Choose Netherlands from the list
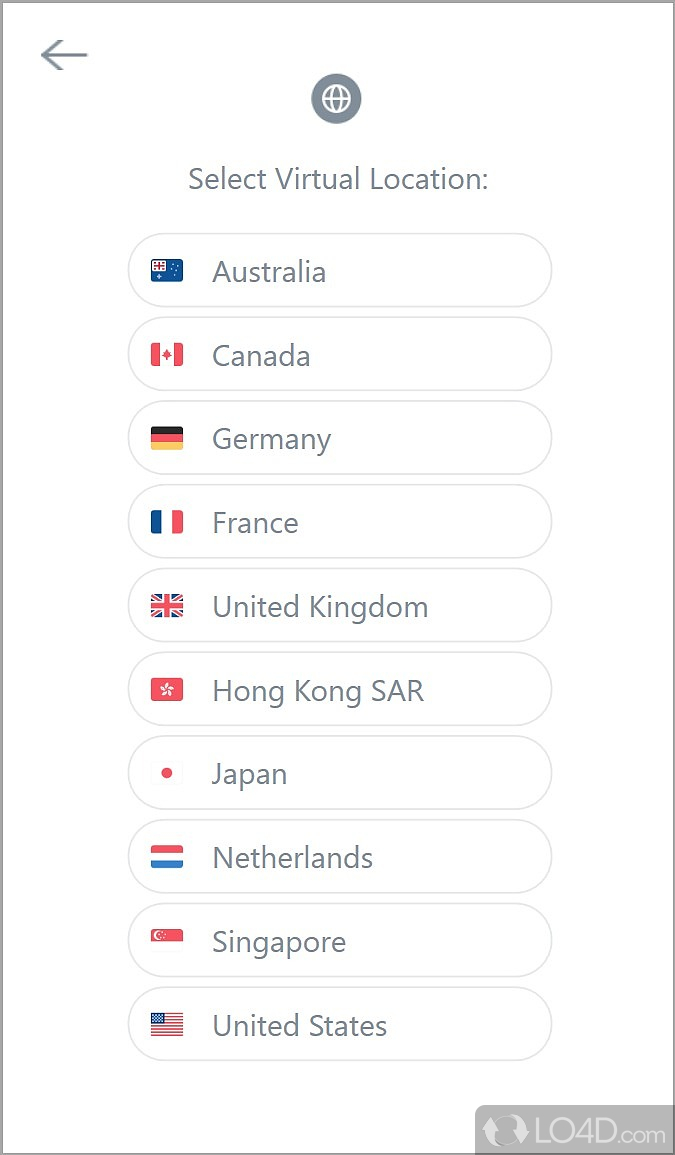The height and width of the screenshot is (1155, 675). pos(340,857)
